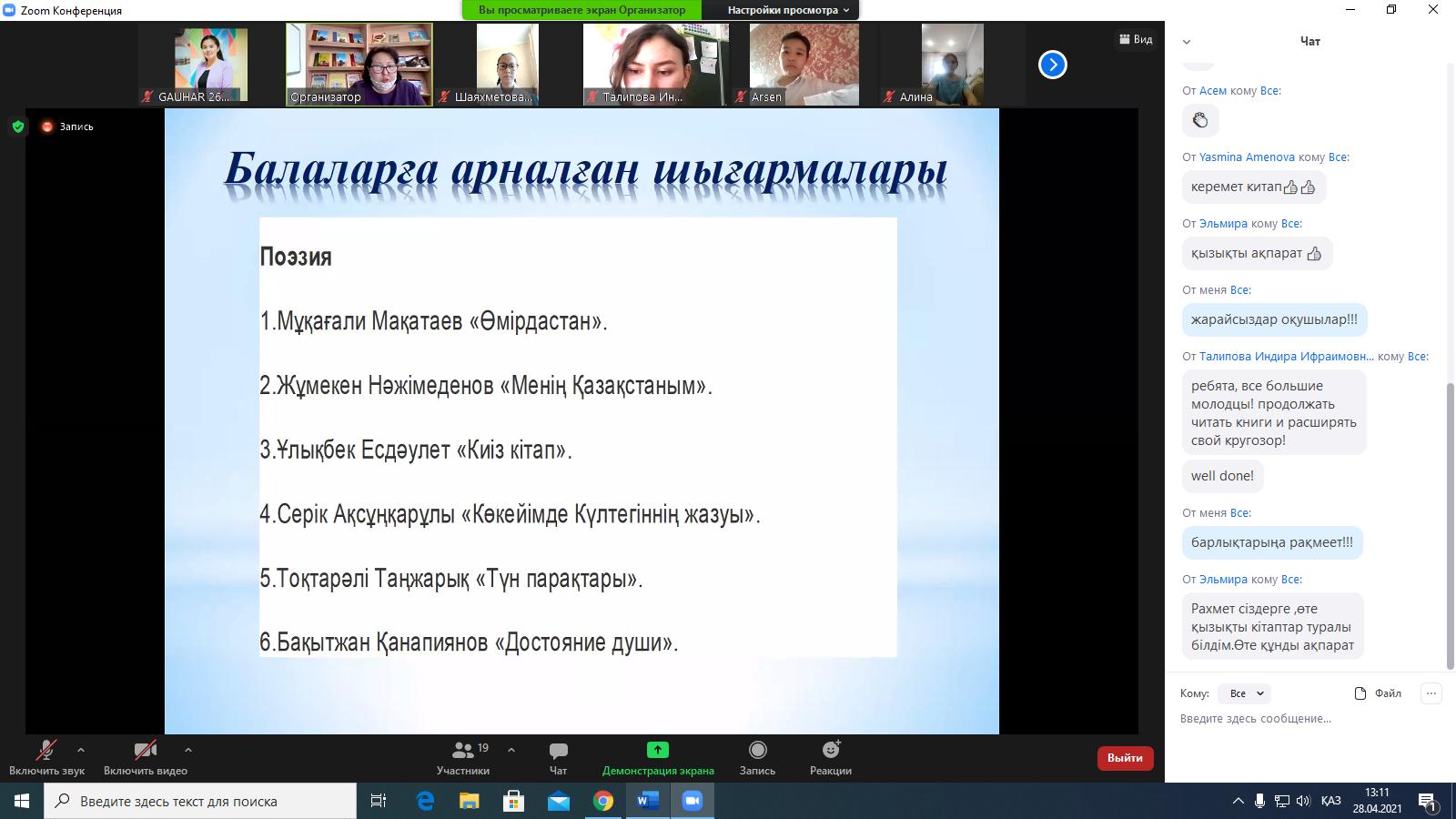The width and height of the screenshot is (1456, 819).
Task: Click sender name Yasmina Amenova
Action: click(x=1247, y=157)
